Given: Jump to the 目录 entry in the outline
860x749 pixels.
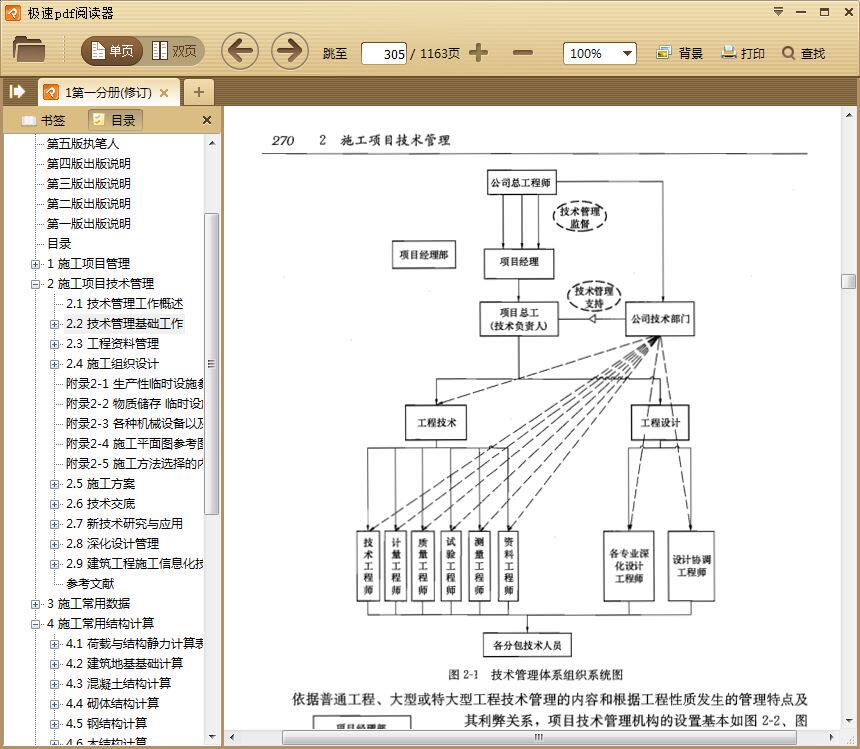Looking at the screenshot, I should pyautogui.click(x=59, y=243).
